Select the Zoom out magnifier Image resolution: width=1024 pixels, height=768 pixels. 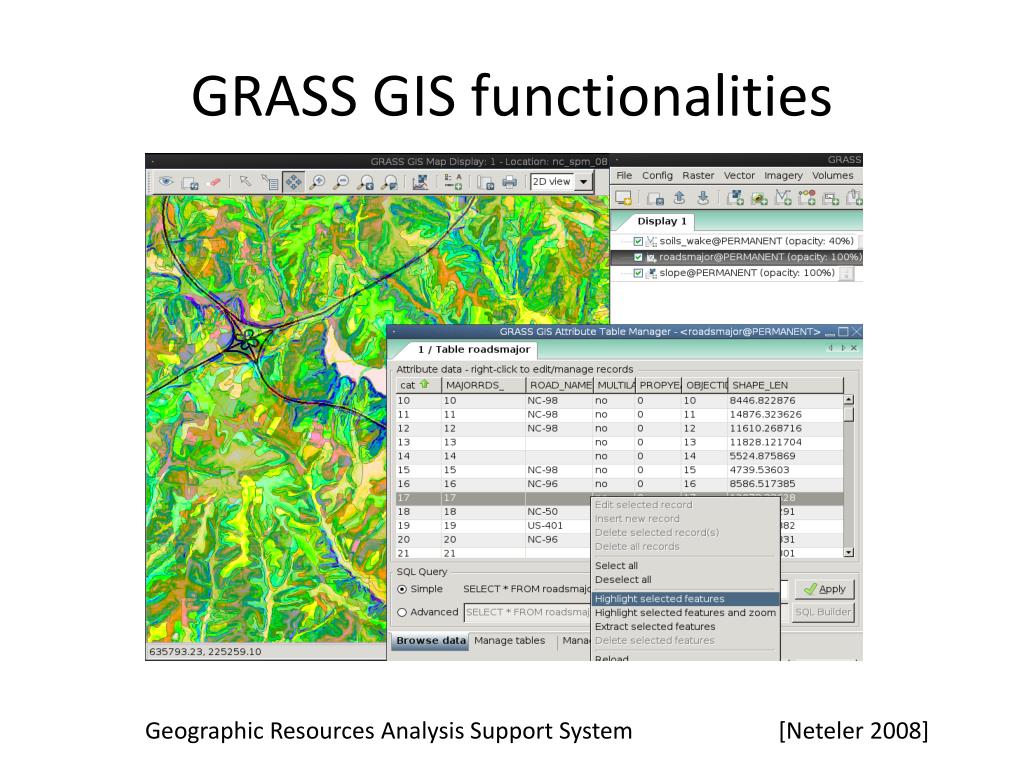341,182
